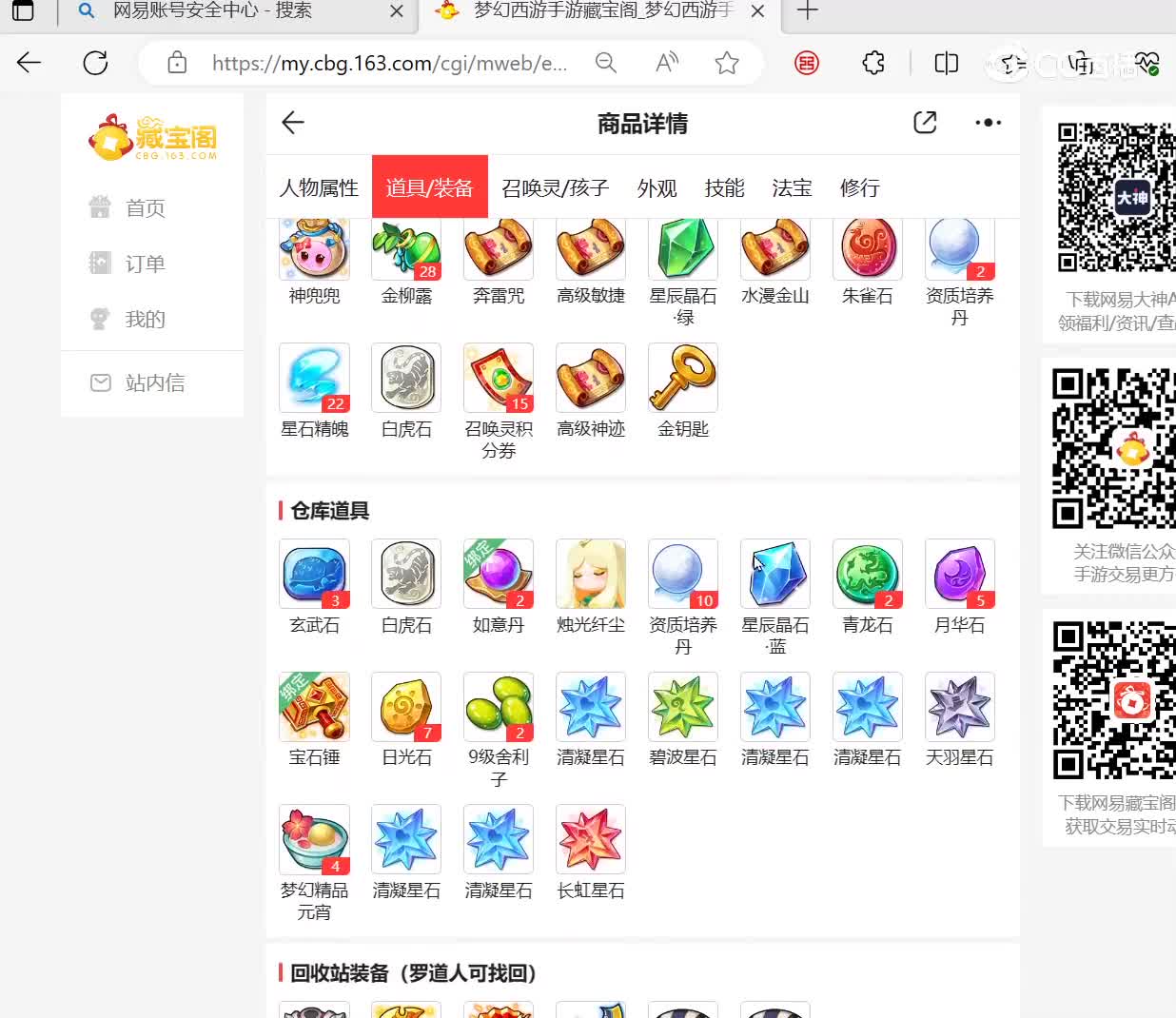Select the 天羽星石 grey star icon
The image size is (1176, 1018).
coord(960,707)
